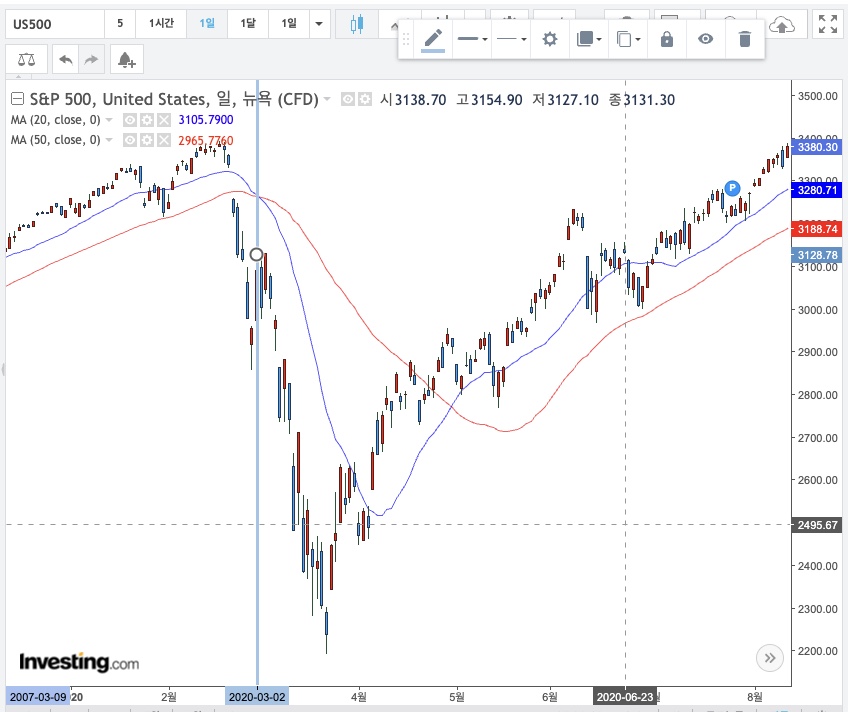Select the 5 minute interval
Image resolution: width=848 pixels, height=712 pixels.
[x=120, y=23]
